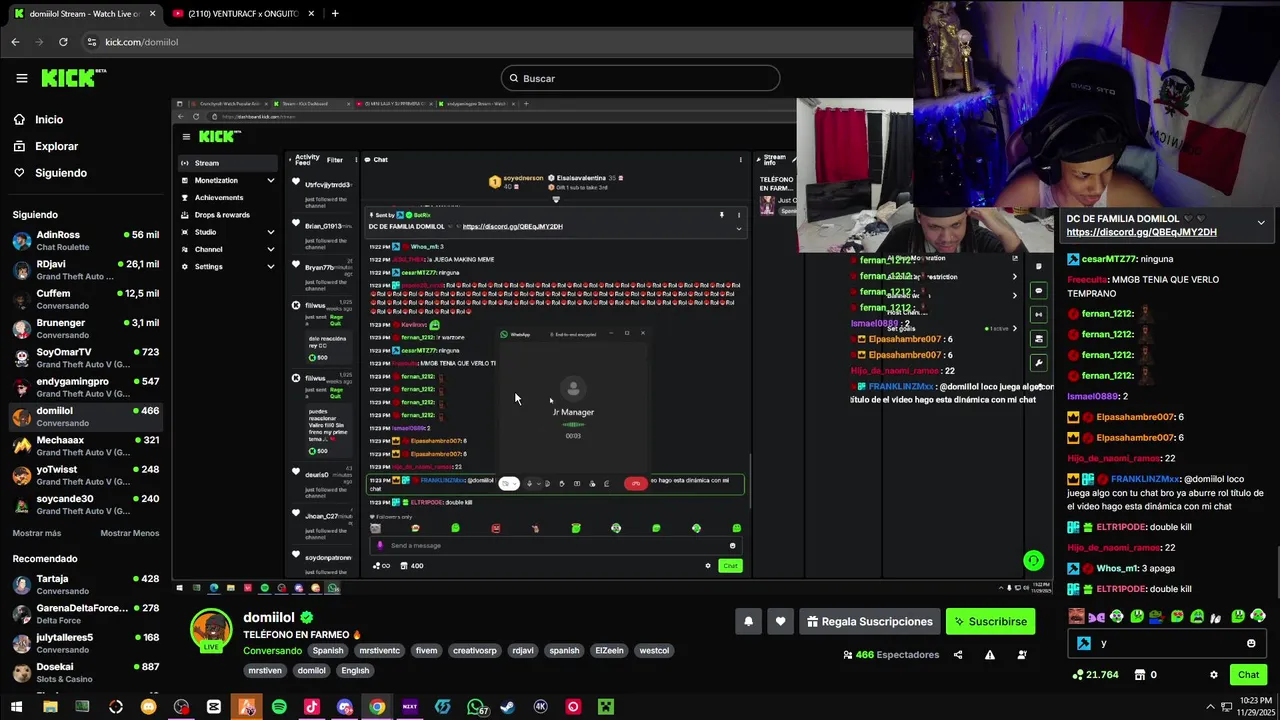Insert the purple bow emote
The height and width of the screenshot is (720, 1280).
(1097, 617)
